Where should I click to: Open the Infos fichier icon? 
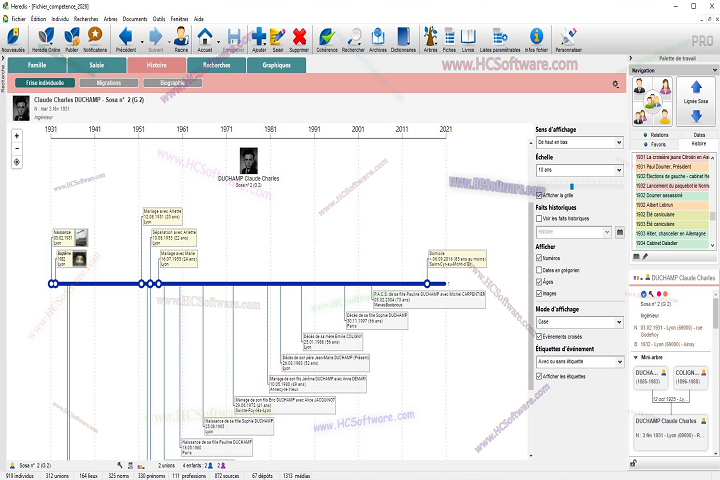pos(537,37)
